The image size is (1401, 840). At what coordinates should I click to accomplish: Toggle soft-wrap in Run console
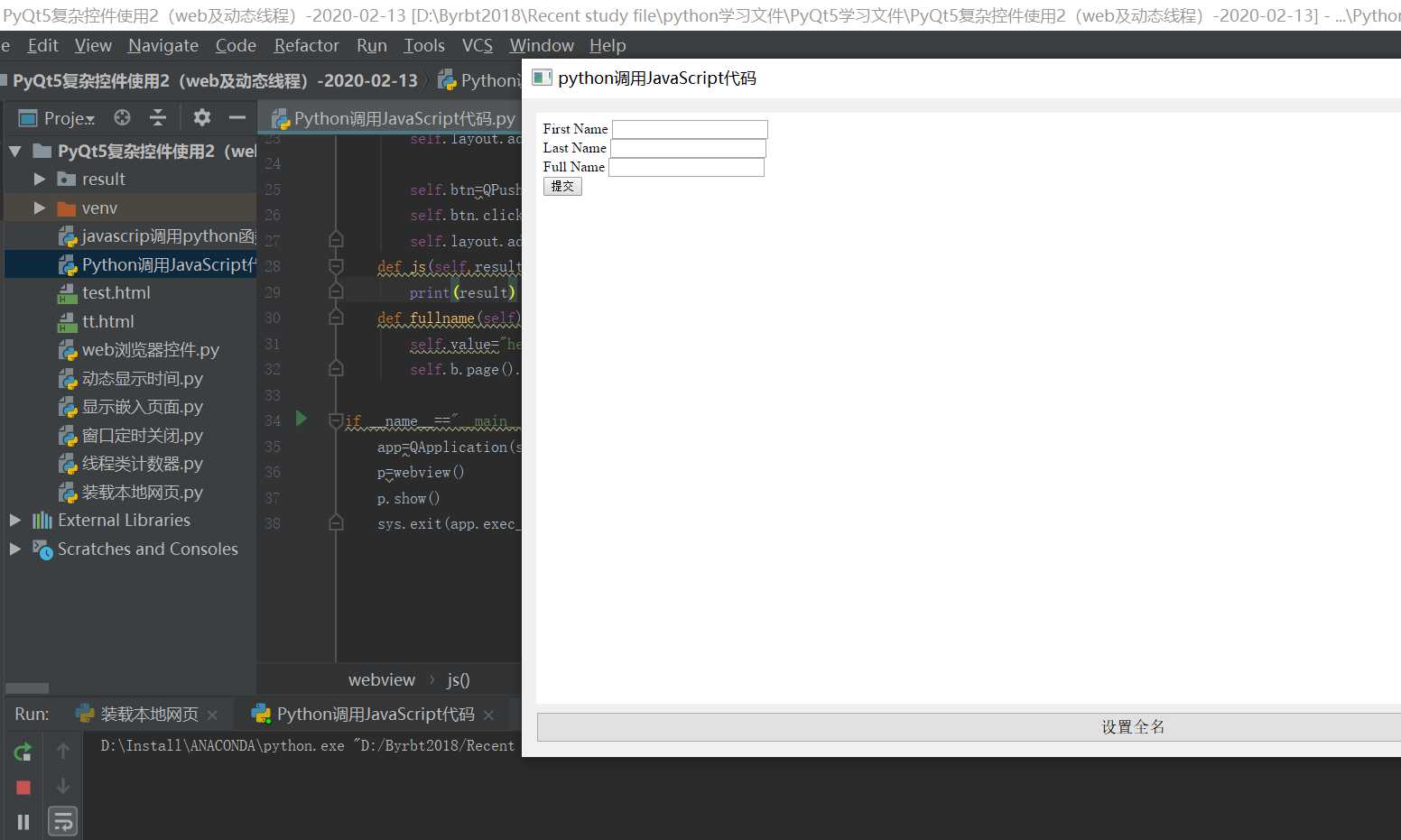[62, 822]
